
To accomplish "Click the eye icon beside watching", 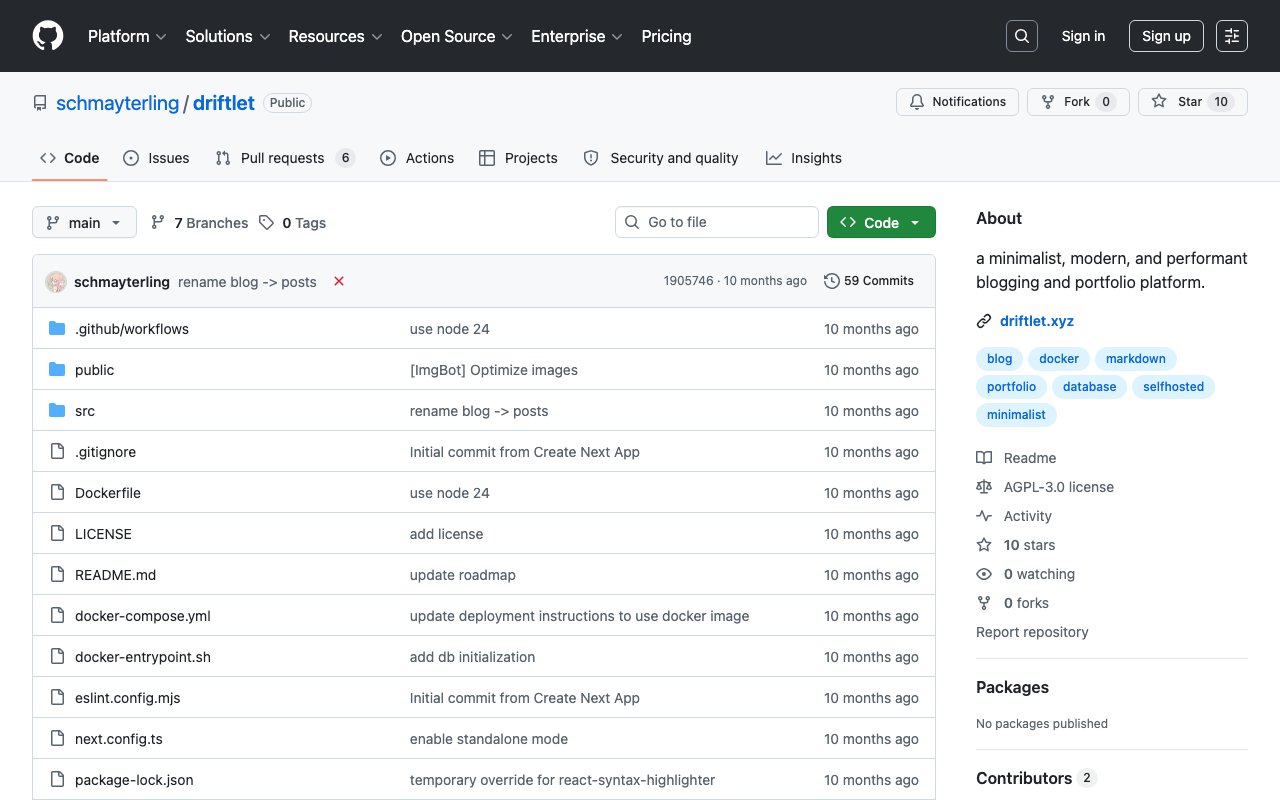I will click(984, 574).
